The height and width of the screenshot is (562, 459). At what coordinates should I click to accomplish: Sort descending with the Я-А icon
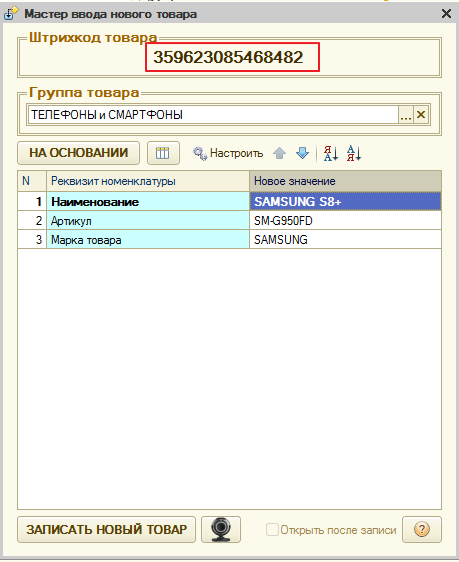point(330,153)
